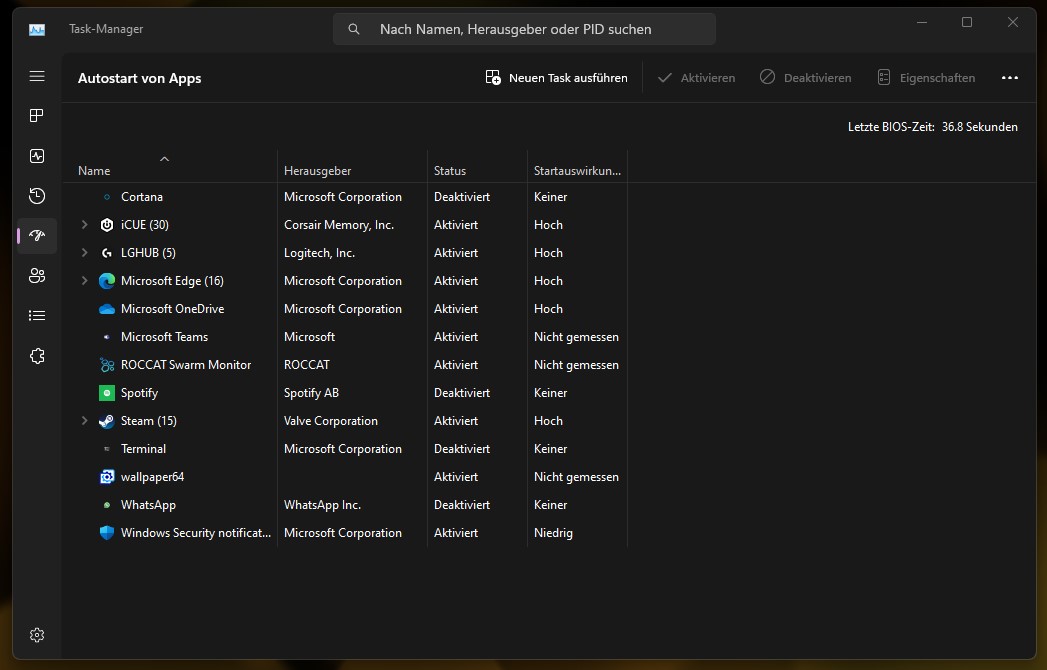1047x670 pixels.
Task: Click the Cortana app icon
Action: pos(107,197)
